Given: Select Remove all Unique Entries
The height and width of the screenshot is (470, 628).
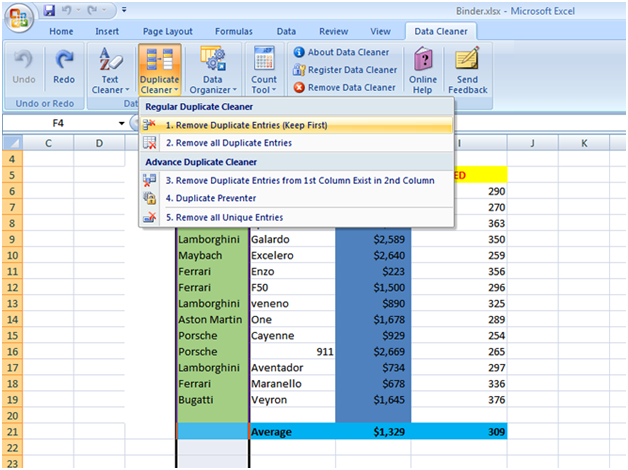Looking at the screenshot, I should pos(296,217).
